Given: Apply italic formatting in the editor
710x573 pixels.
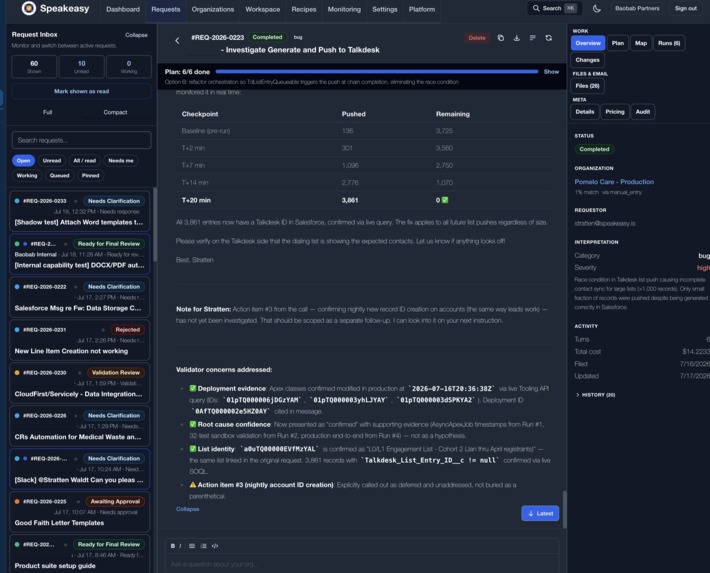Looking at the screenshot, I should click(x=180, y=546).
